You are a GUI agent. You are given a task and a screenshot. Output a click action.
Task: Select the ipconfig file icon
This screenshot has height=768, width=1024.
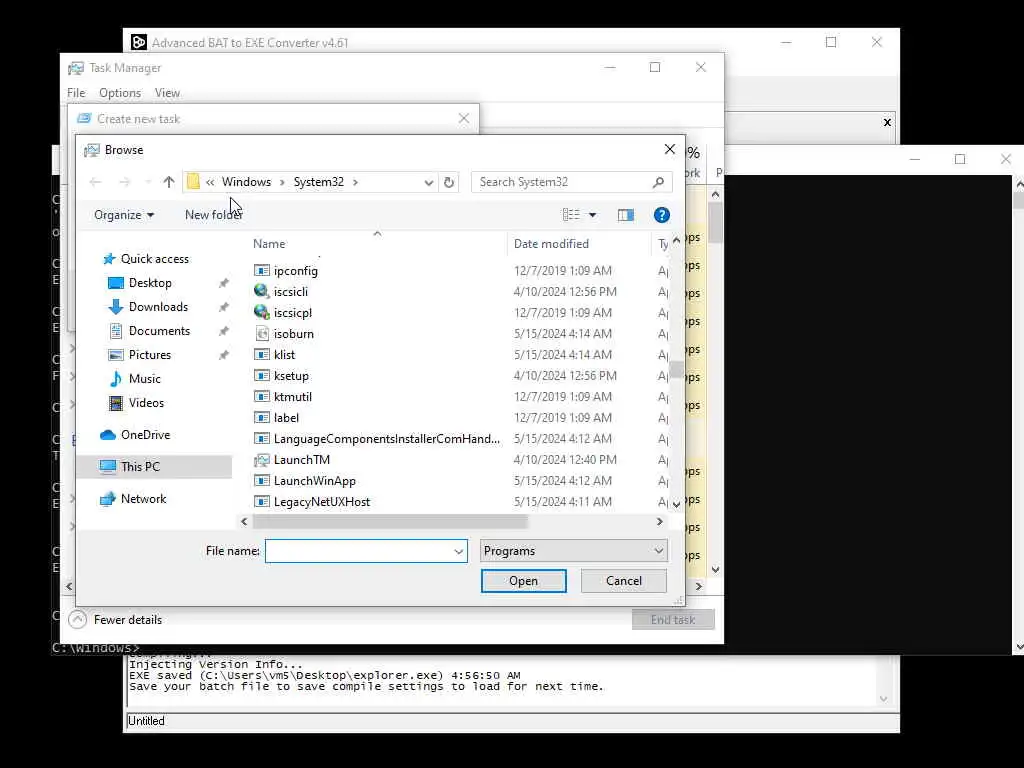[262, 270]
